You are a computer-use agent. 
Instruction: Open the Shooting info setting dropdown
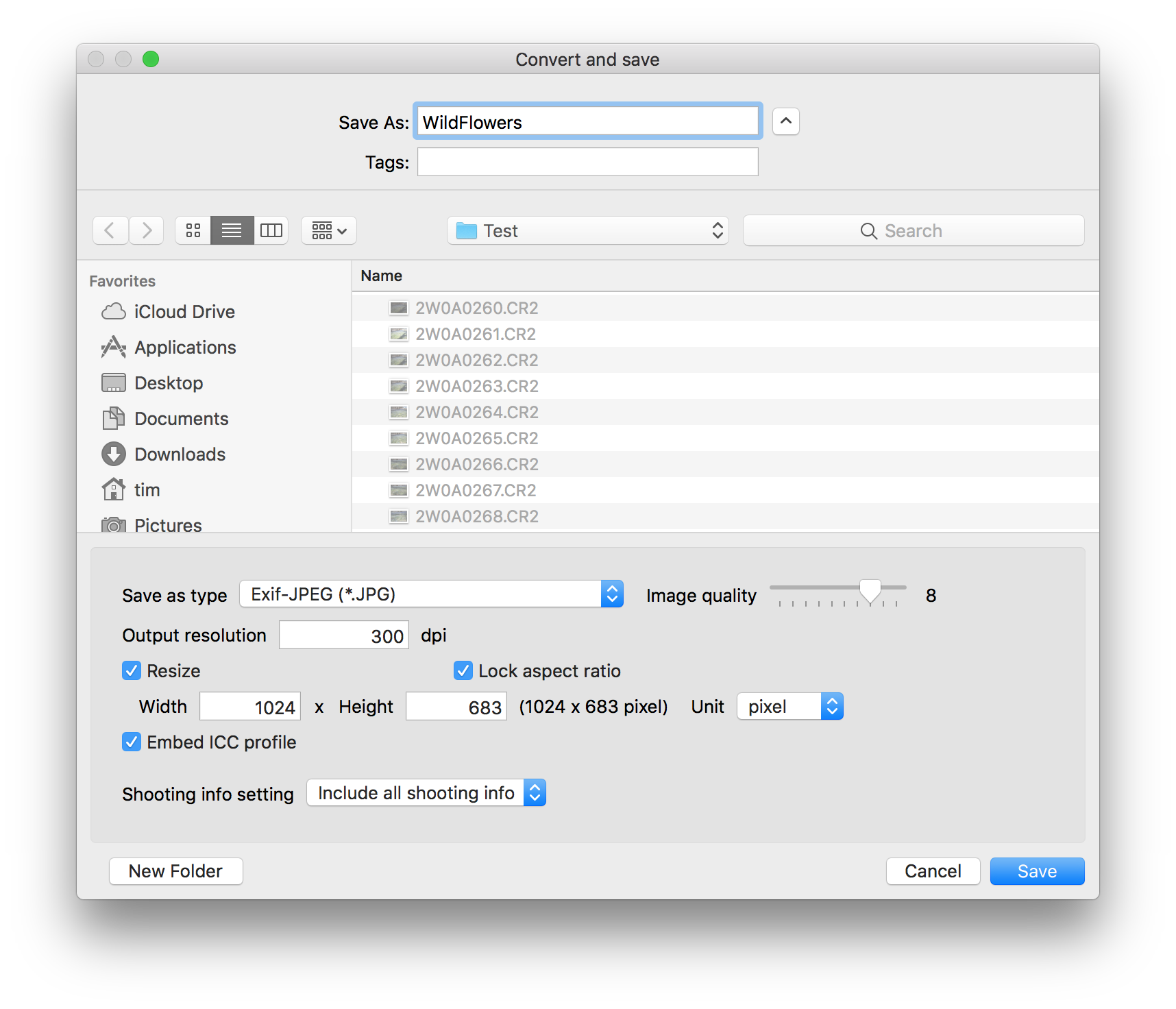(426, 792)
